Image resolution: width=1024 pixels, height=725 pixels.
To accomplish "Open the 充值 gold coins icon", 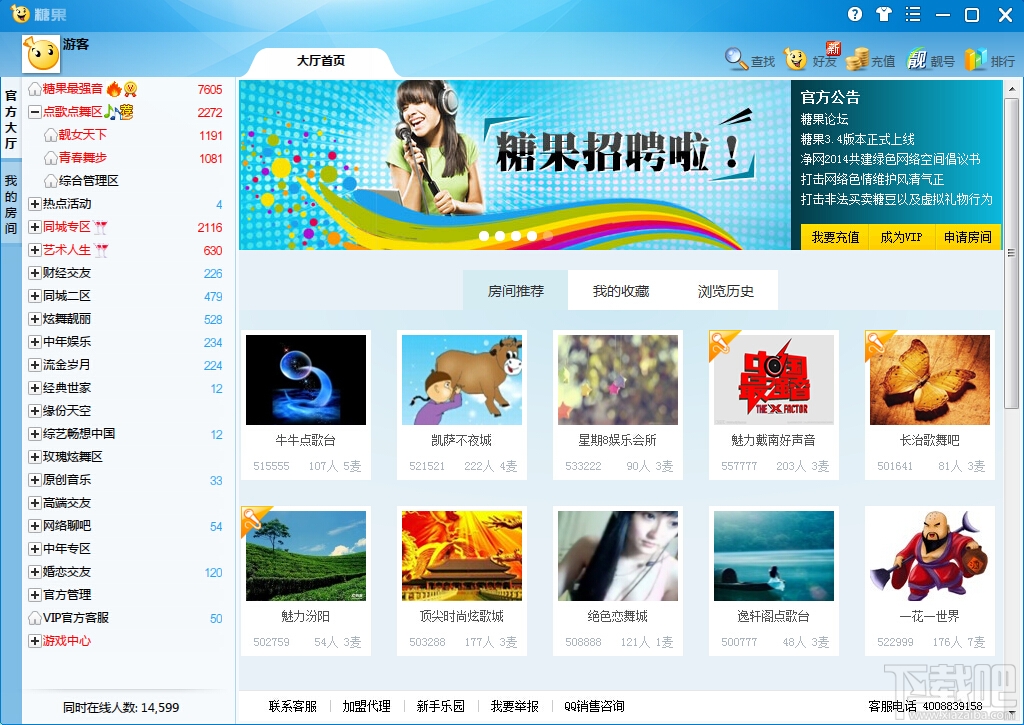I will click(x=857, y=59).
